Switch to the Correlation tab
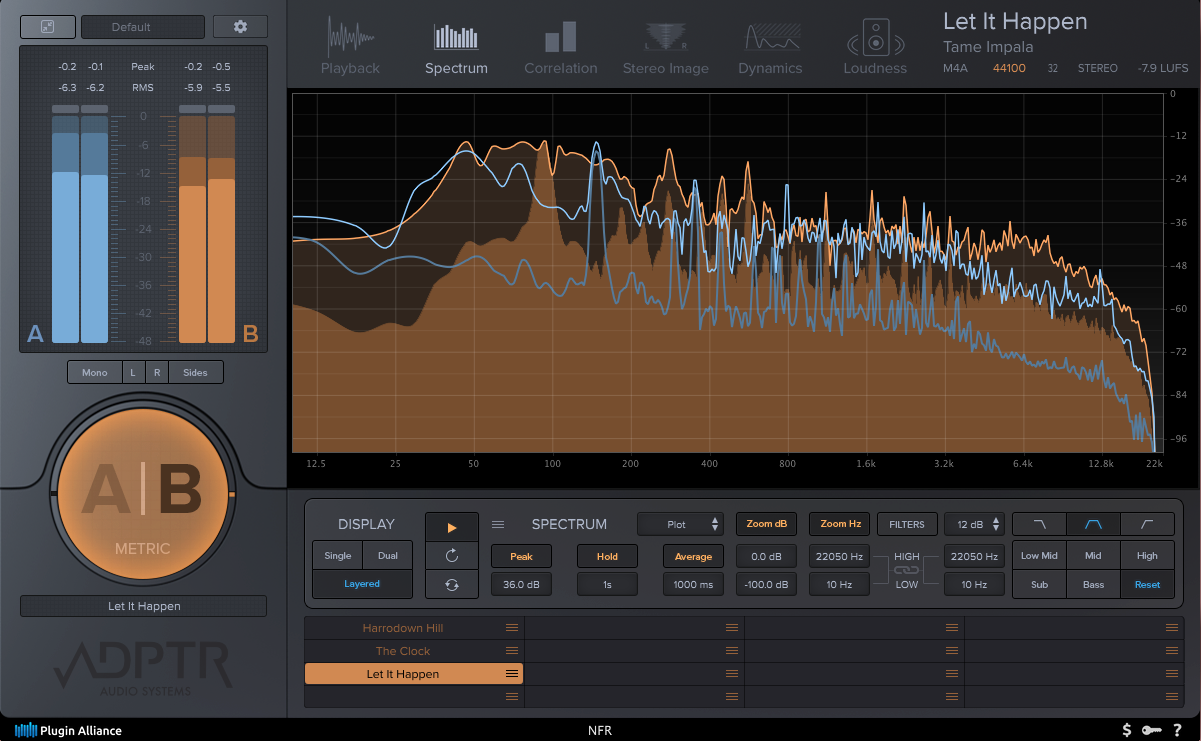1201x741 pixels. click(x=560, y=48)
